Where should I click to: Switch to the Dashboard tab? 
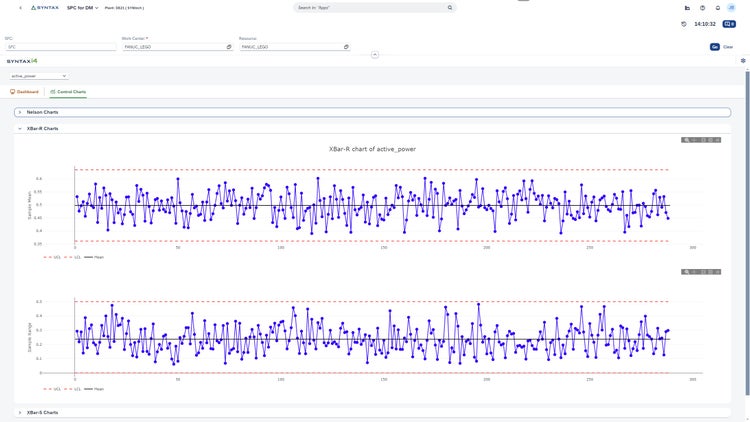(x=24, y=92)
